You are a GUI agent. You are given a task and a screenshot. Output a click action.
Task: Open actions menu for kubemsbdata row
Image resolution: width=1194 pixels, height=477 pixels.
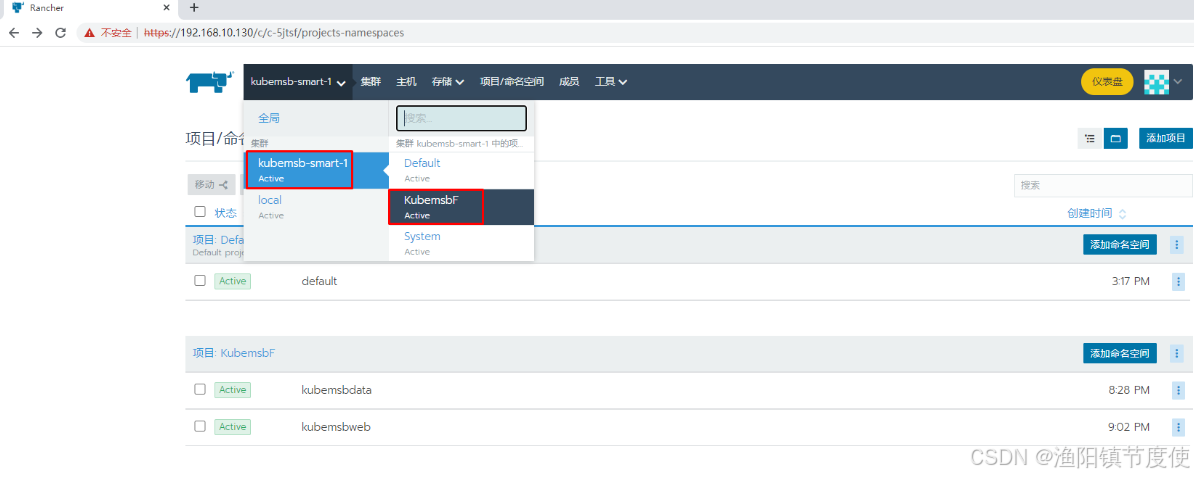[1177, 390]
